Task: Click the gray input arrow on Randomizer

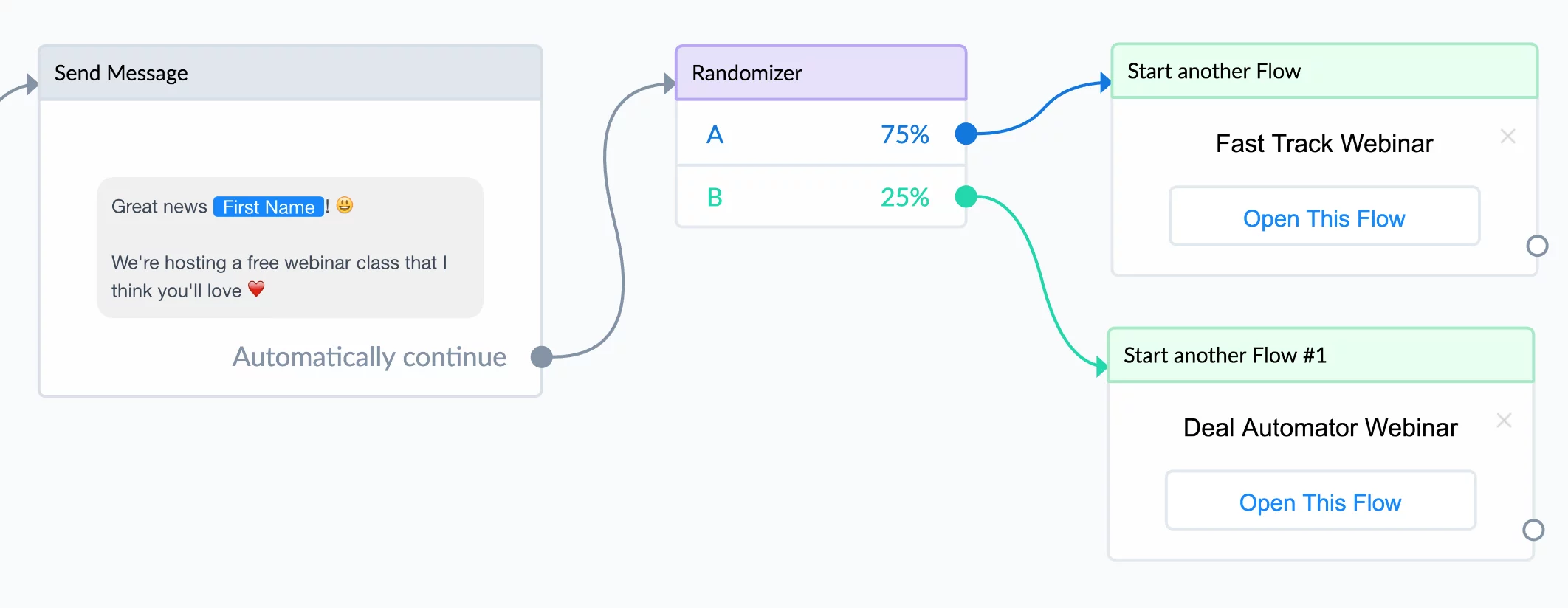Action: tap(670, 84)
